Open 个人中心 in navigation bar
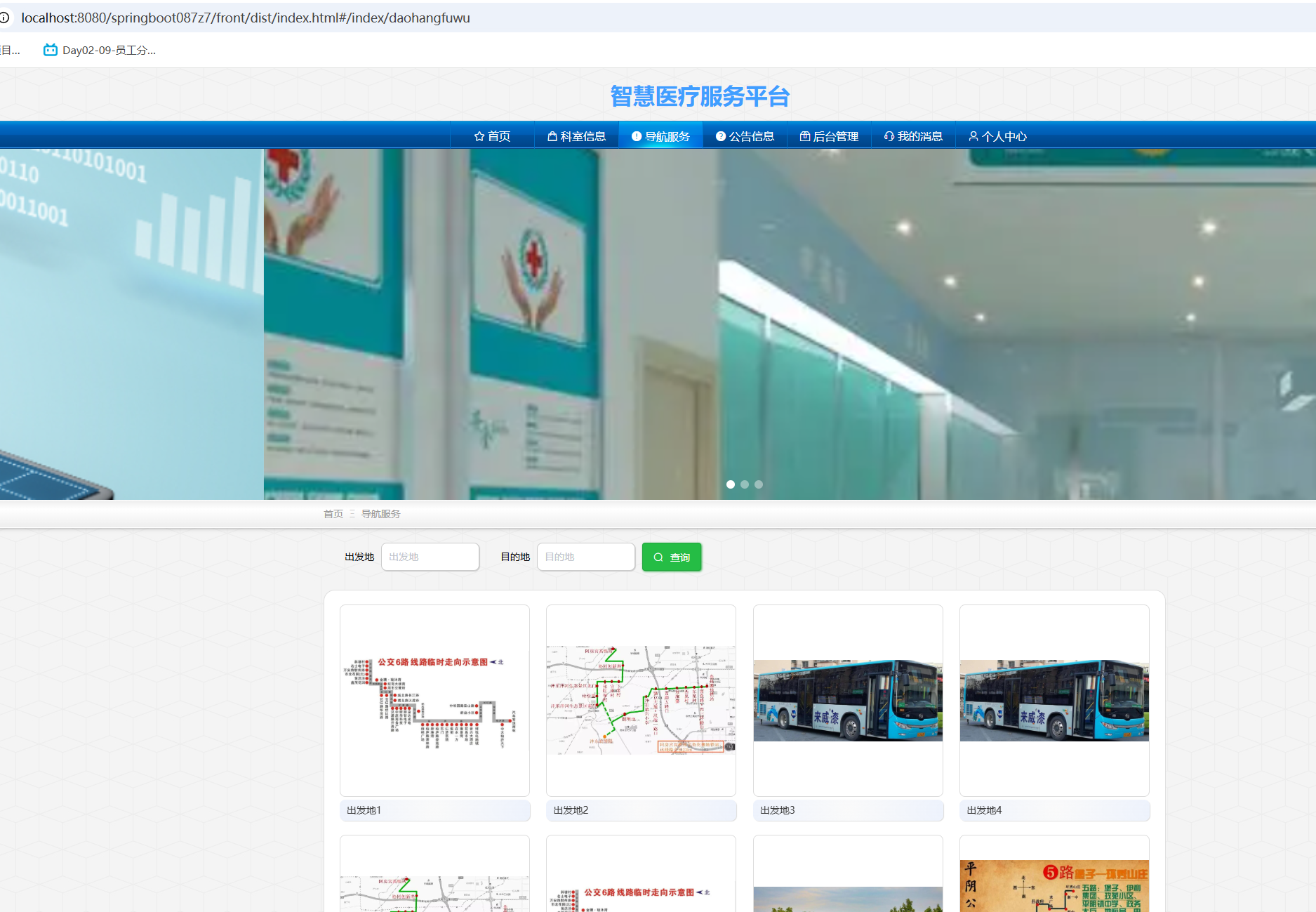 [x=997, y=136]
